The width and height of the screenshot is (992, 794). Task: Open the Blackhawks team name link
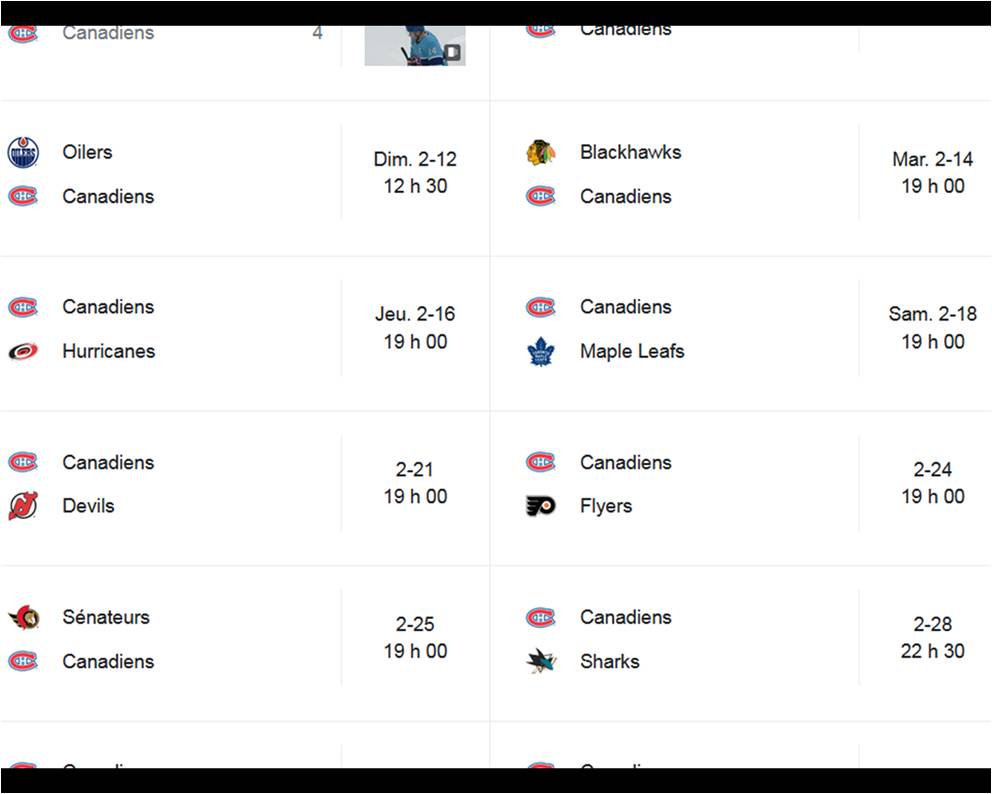(630, 152)
